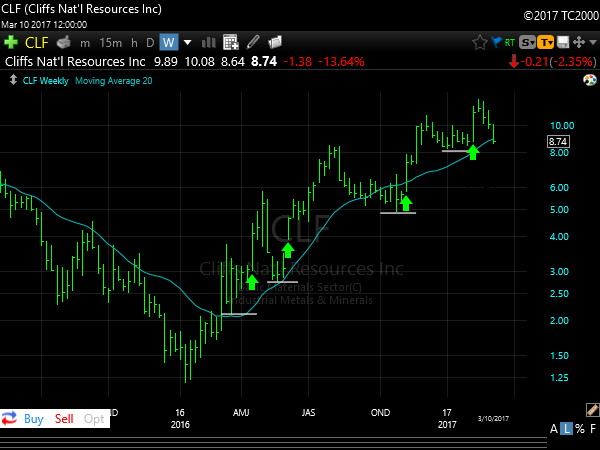600x450 pixels.
Task: Select the pencil drawing tools icon
Action: tap(253, 42)
